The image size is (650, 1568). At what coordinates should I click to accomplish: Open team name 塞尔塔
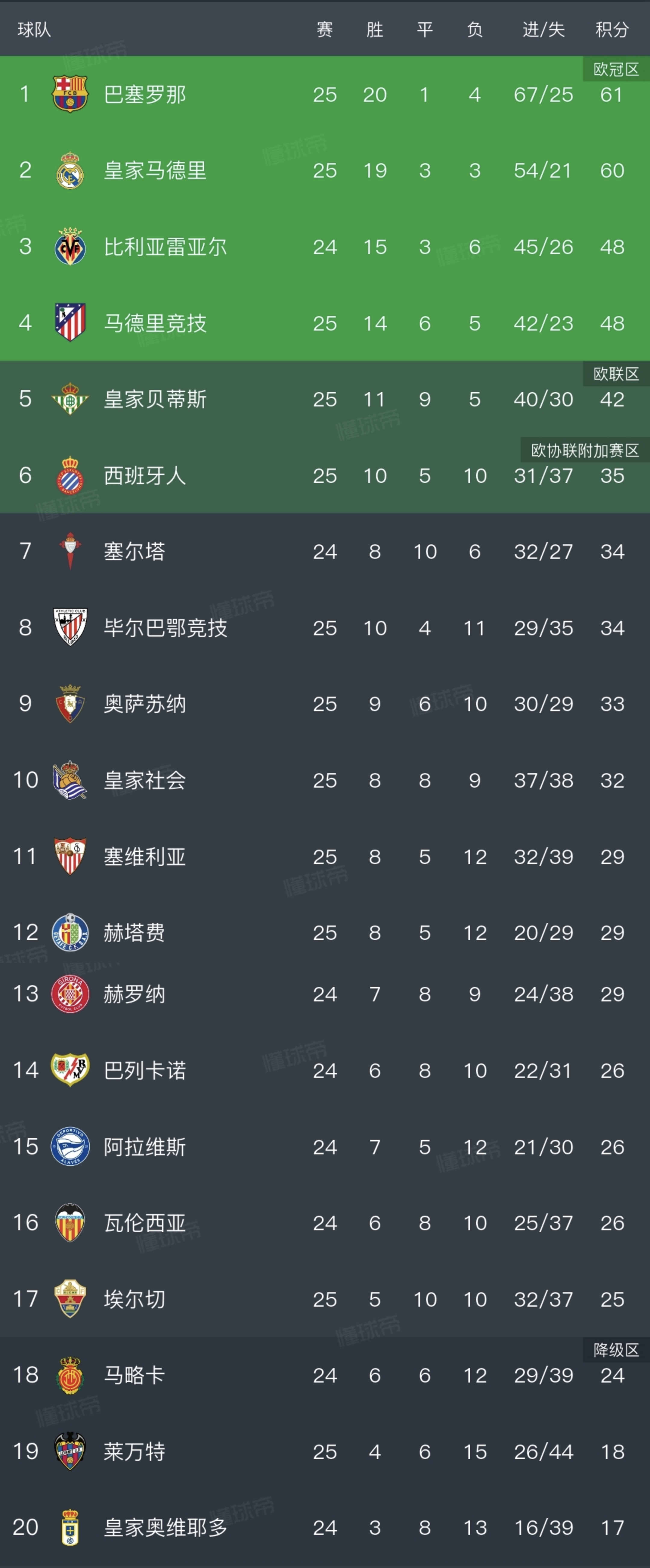tap(134, 552)
